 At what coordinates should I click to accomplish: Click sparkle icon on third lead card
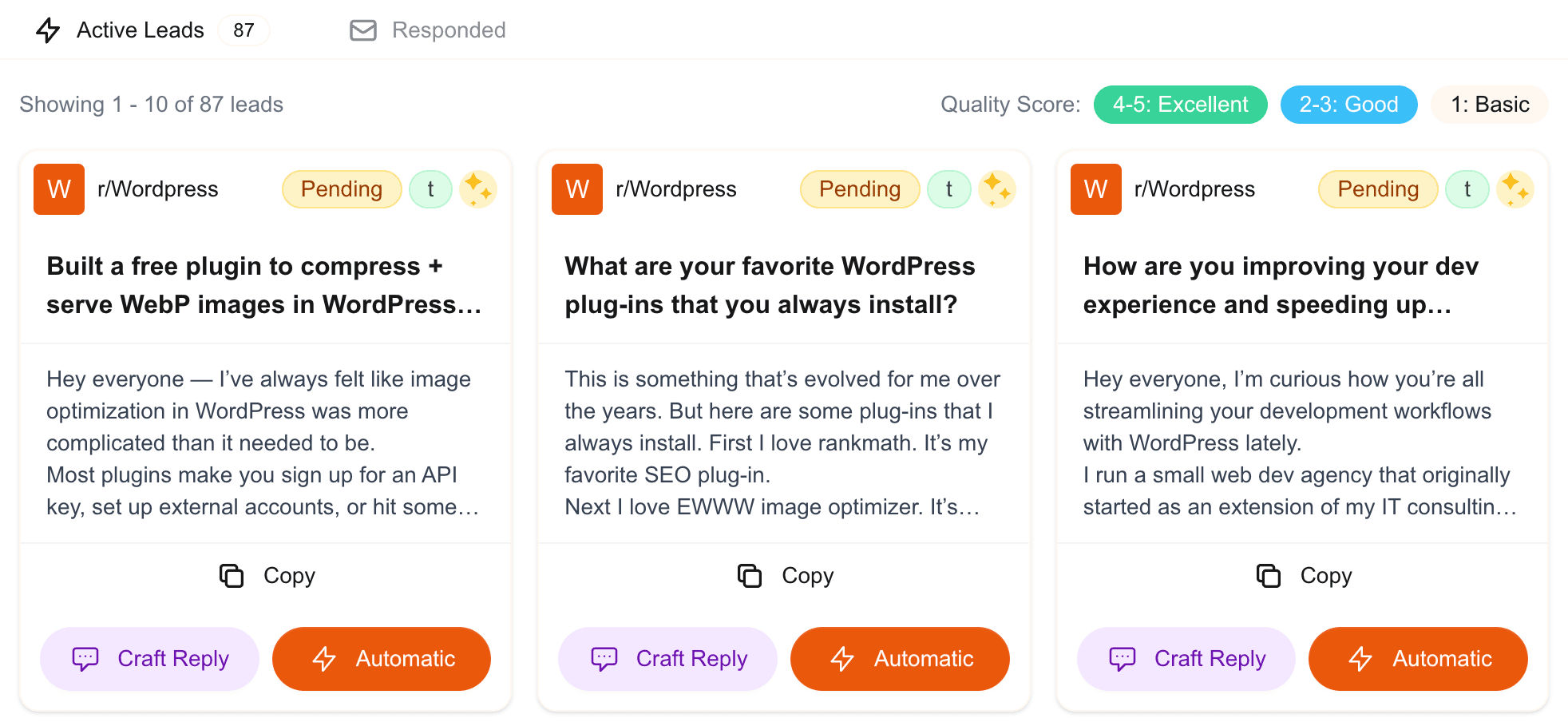pyautogui.click(x=1515, y=189)
